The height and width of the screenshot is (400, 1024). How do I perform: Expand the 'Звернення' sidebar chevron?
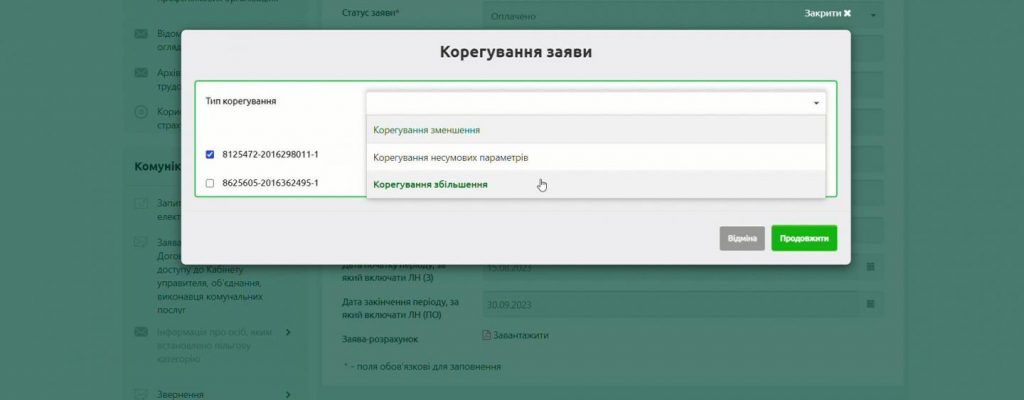click(x=288, y=396)
